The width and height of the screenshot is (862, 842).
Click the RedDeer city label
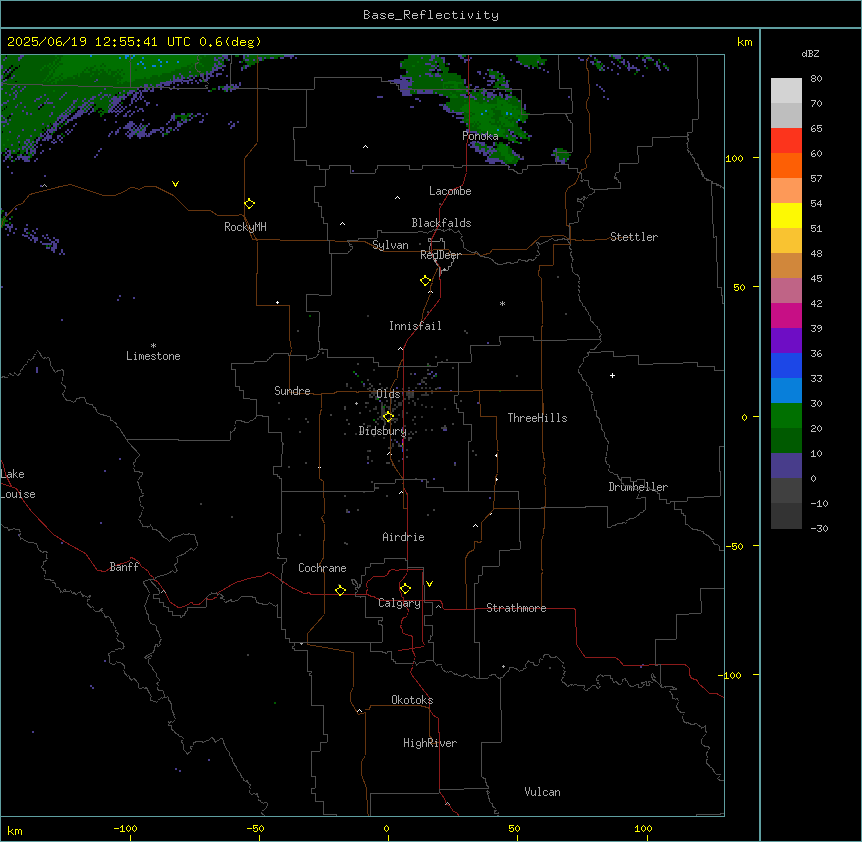tap(440, 254)
